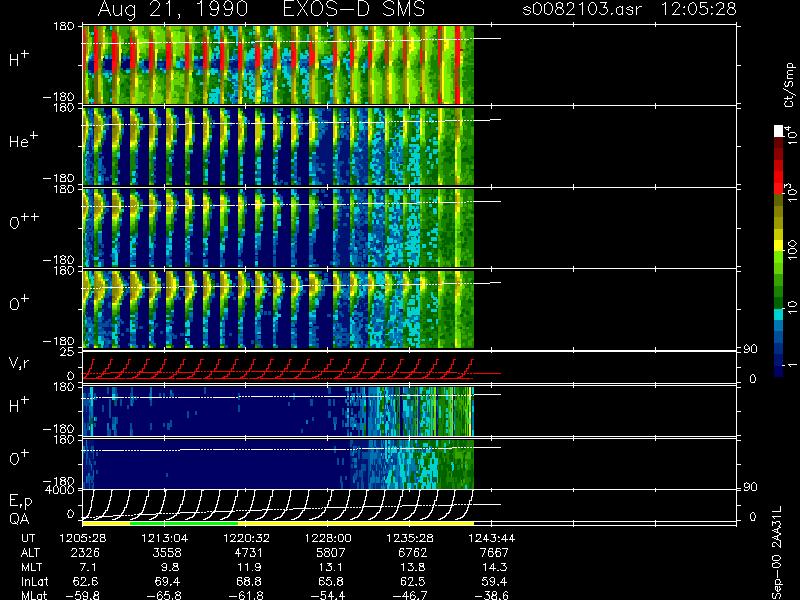
Task: Select MLT value "13.1"
Action: coord(331,567)
